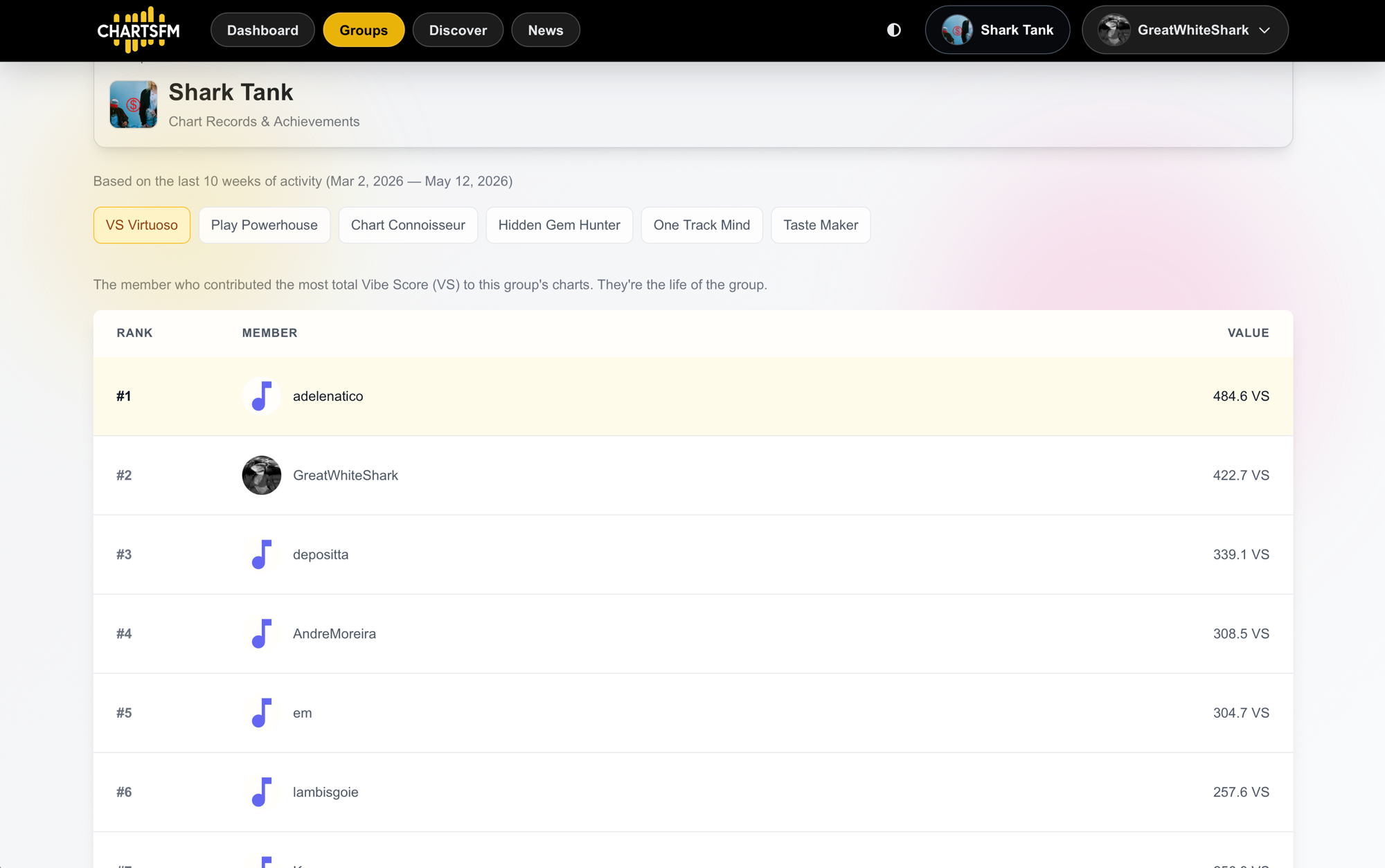Click the Shark Tank page heading

231,92
